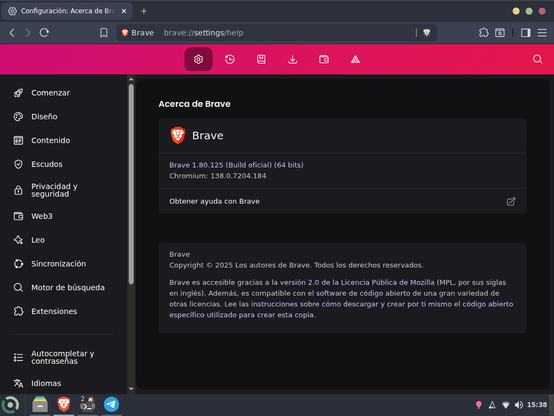Viewport: 554px width, 416px height.
Task: Click the Brave Shields lion icon in address bar
Action: coord(427,33)
